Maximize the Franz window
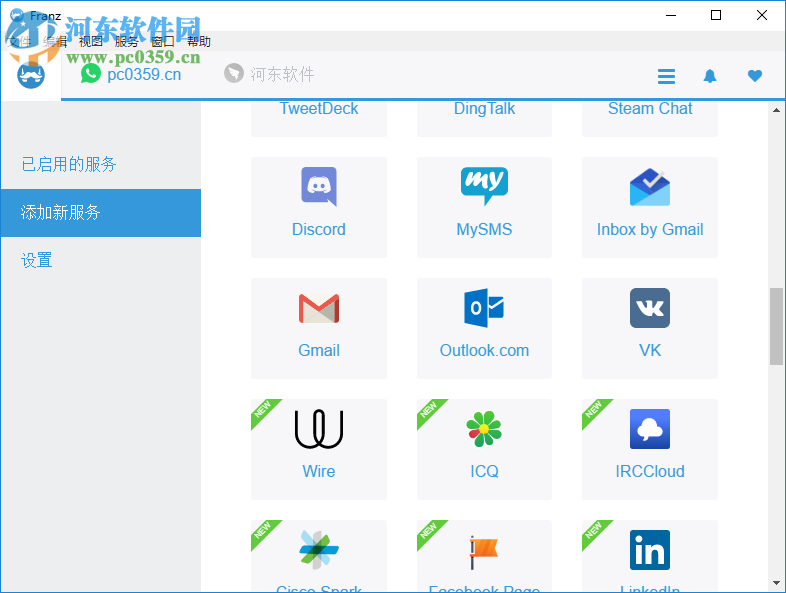Viewport: 786px width, 593px height. 716,16
